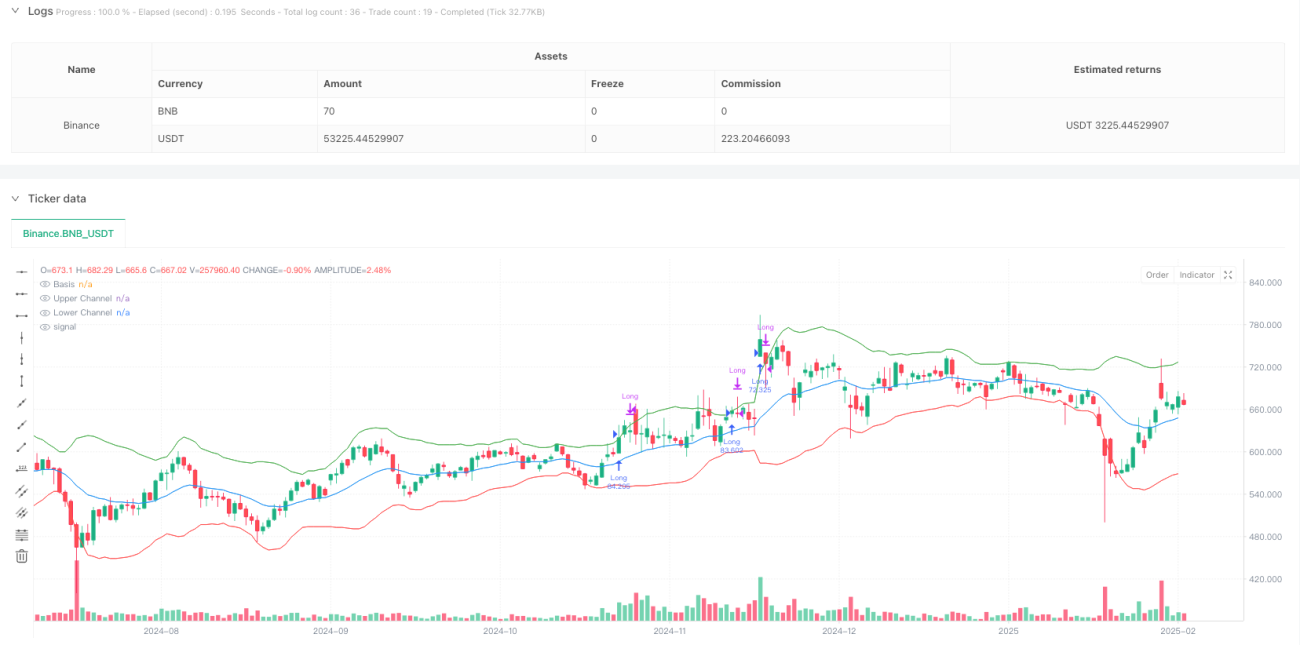Screen dimensions: 1300x645
Task: Choose the price line tool
Action: 21,468
